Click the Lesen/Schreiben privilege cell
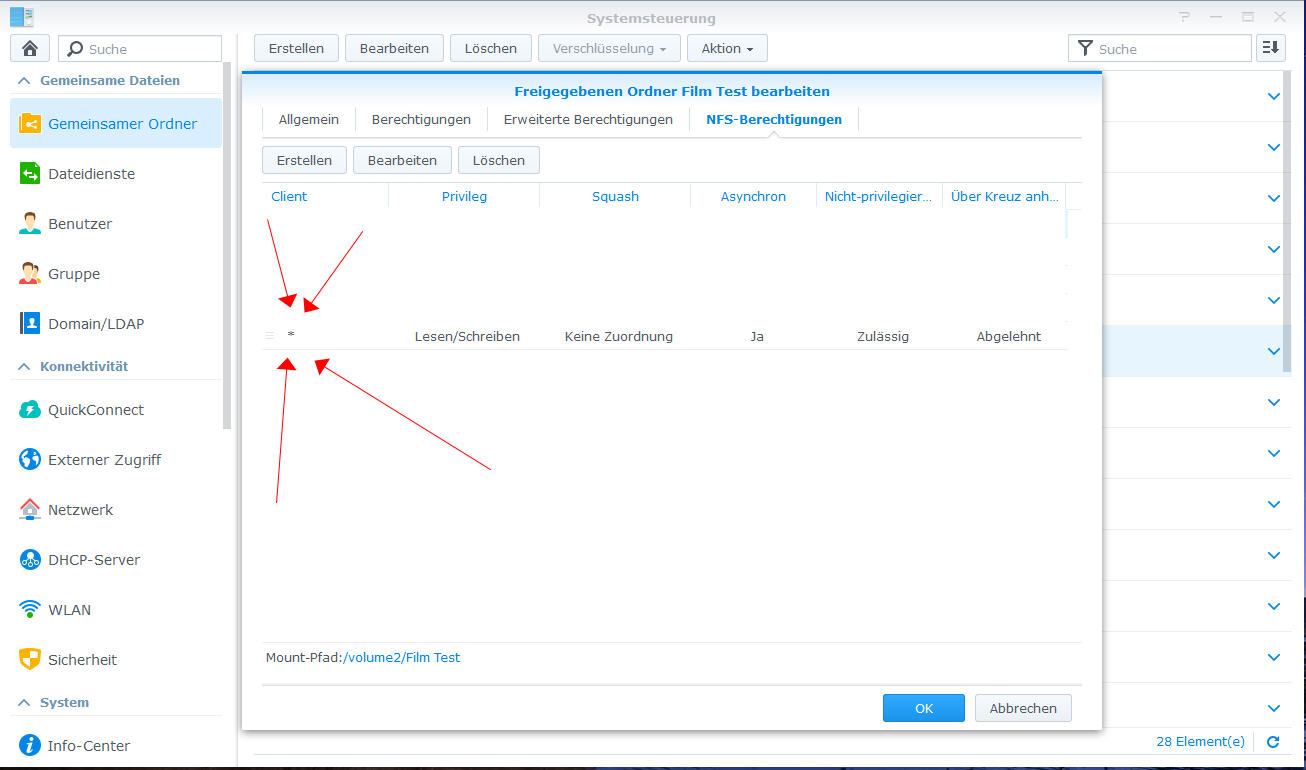1306x770 pixels. tap(467, 337)
